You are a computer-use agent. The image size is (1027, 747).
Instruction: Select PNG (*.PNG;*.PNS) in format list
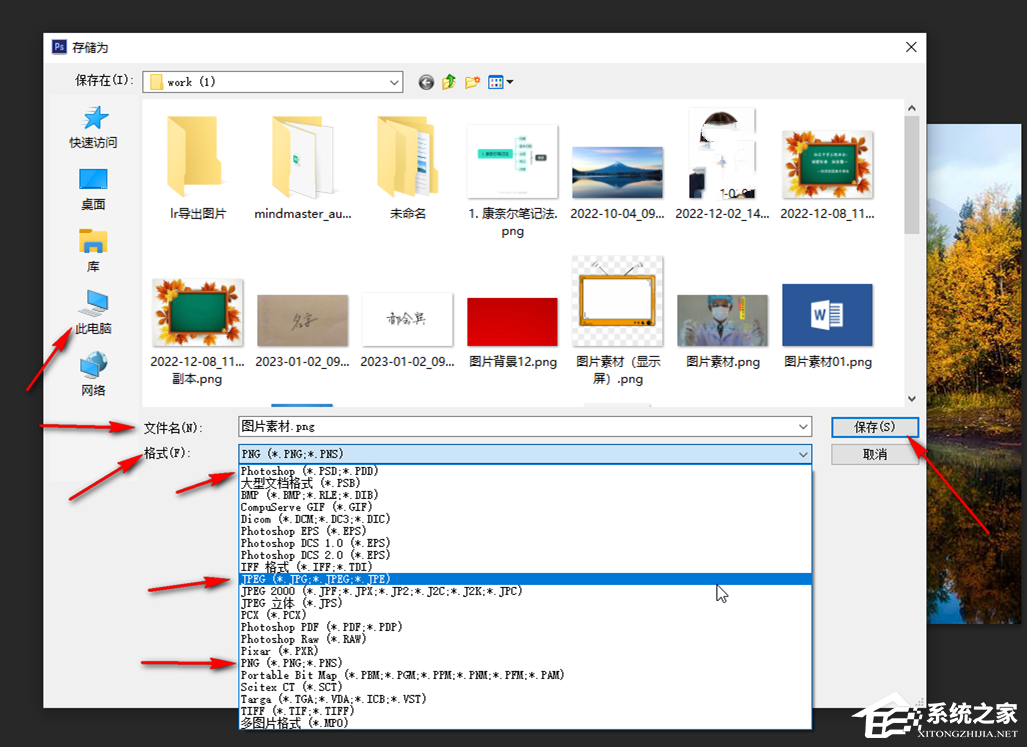point(525,663)
